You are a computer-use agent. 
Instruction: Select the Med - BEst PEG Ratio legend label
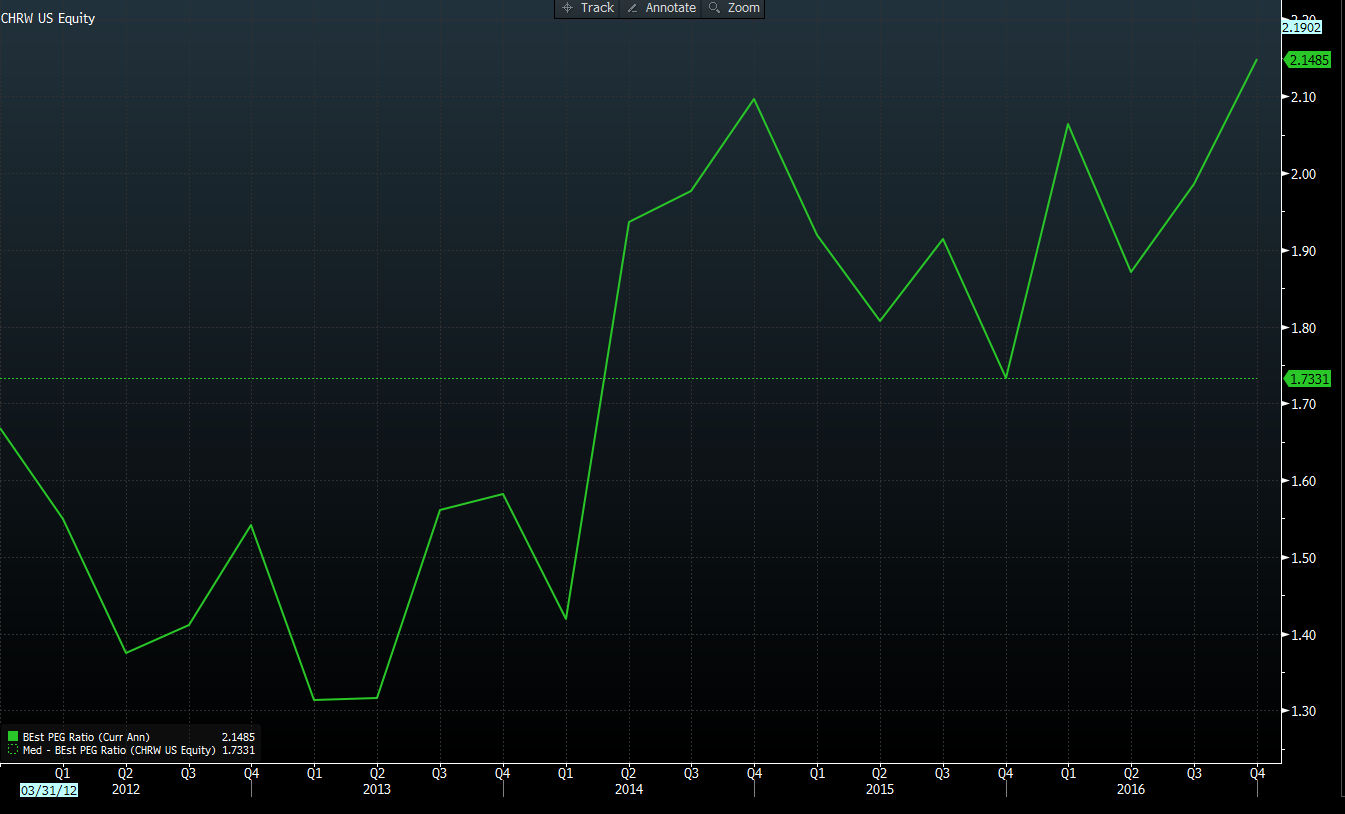tap(119, 749)
